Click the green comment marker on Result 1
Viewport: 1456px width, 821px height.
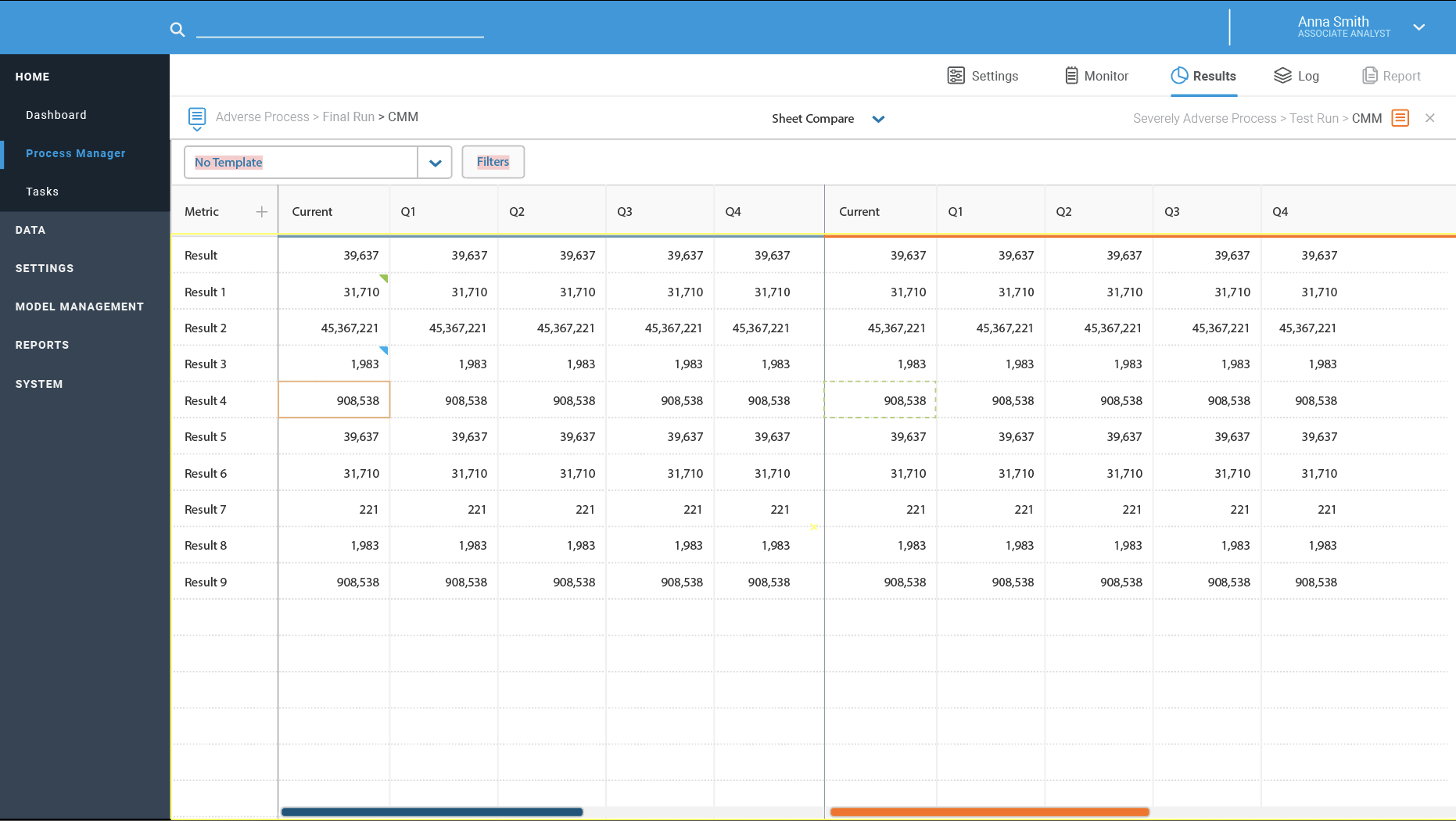[x=384, y=278]
